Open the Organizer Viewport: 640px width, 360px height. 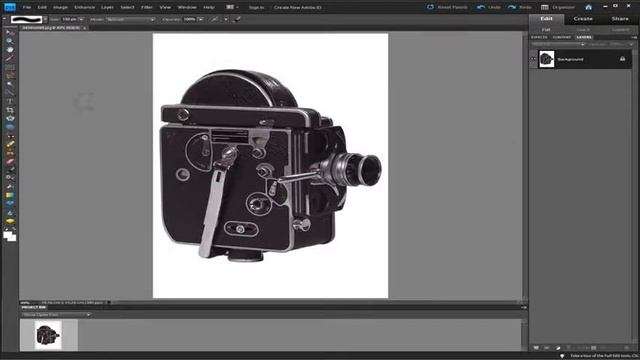coord(558,7)
